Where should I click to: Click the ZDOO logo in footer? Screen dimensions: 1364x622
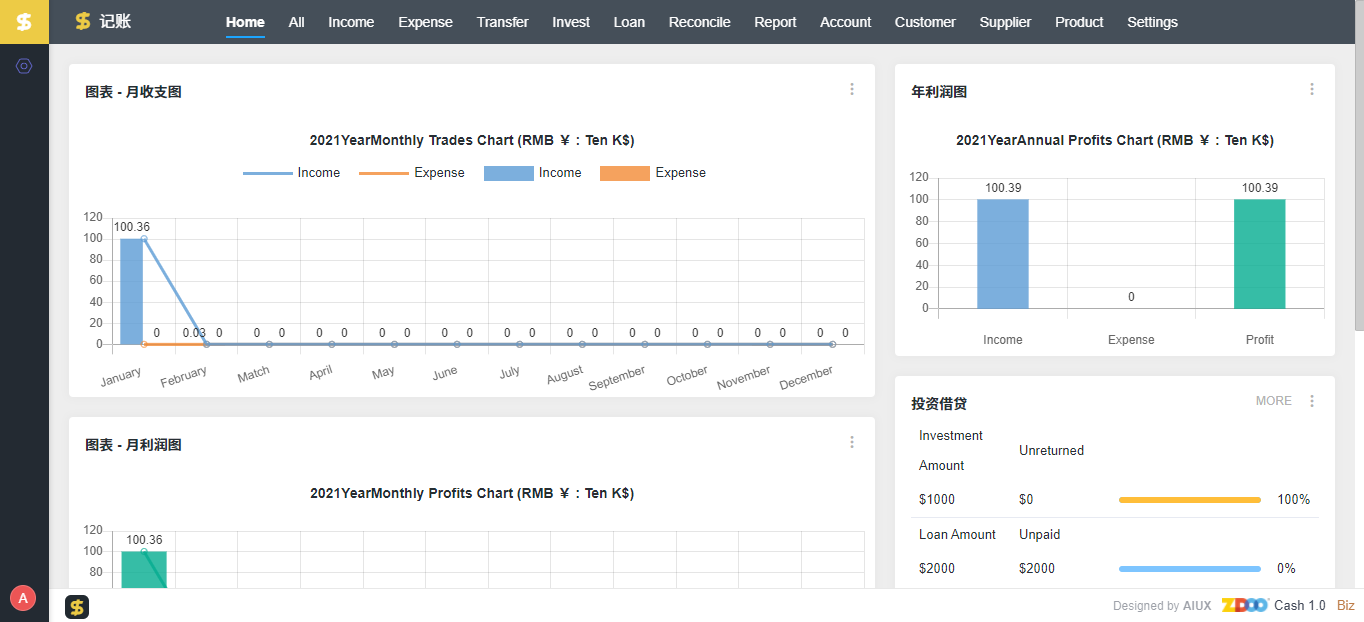[1244, 605]
